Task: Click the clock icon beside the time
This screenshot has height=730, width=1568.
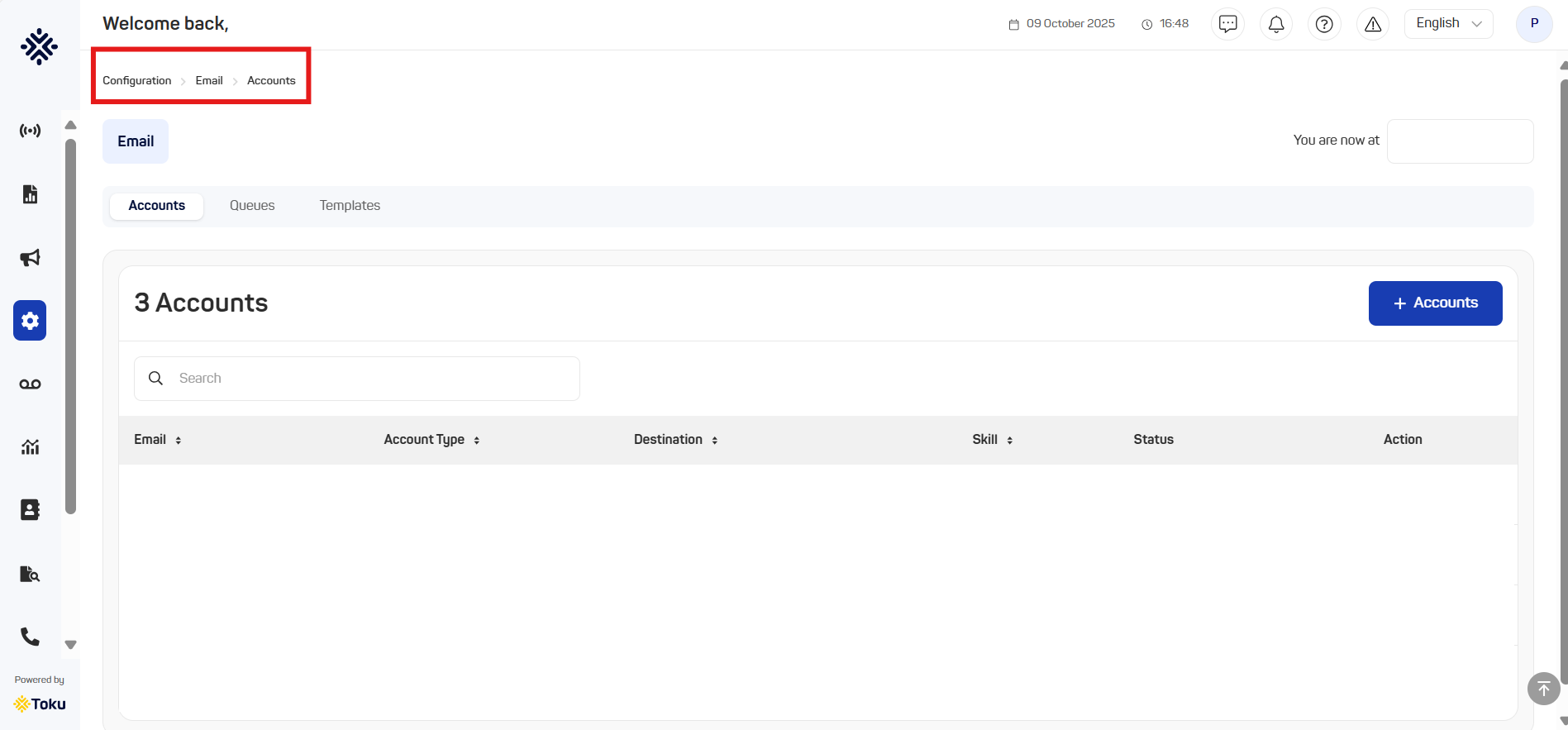Action: pos(1147,25)
